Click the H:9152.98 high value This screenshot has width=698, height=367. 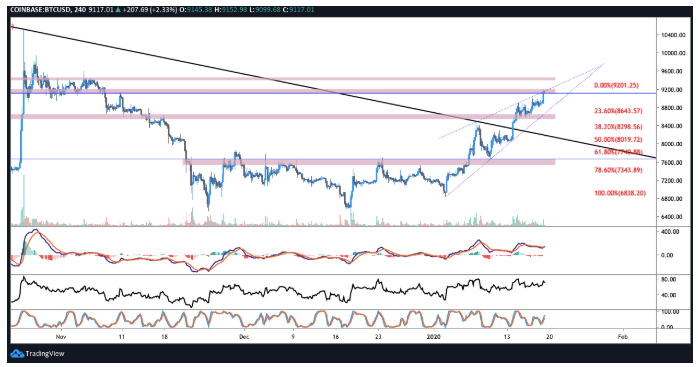(x=231, y=9)
